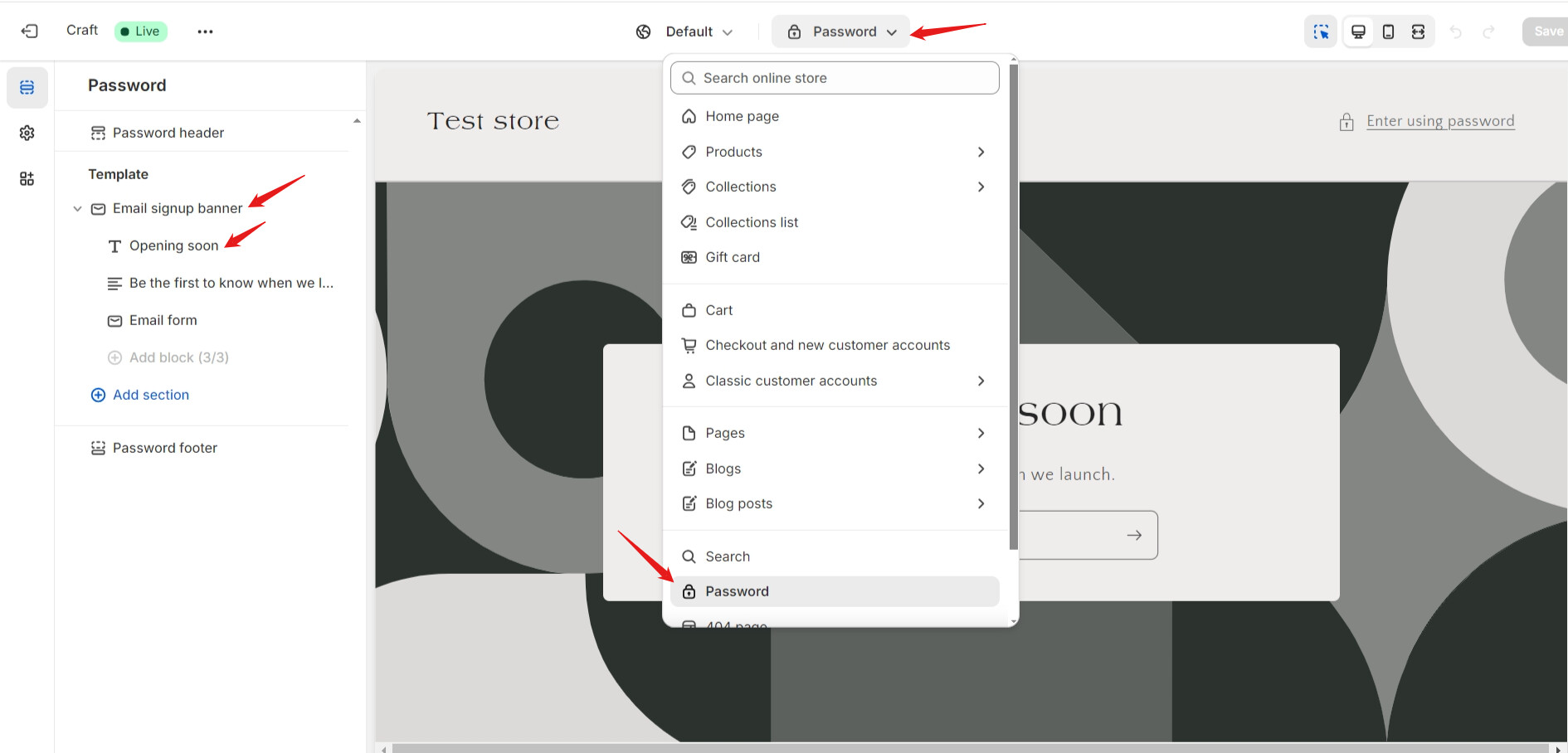Click Add block (3/3) button
The width and height of the screenshot is (1568, 753).
pyautogui.click(x=168, y=357)
